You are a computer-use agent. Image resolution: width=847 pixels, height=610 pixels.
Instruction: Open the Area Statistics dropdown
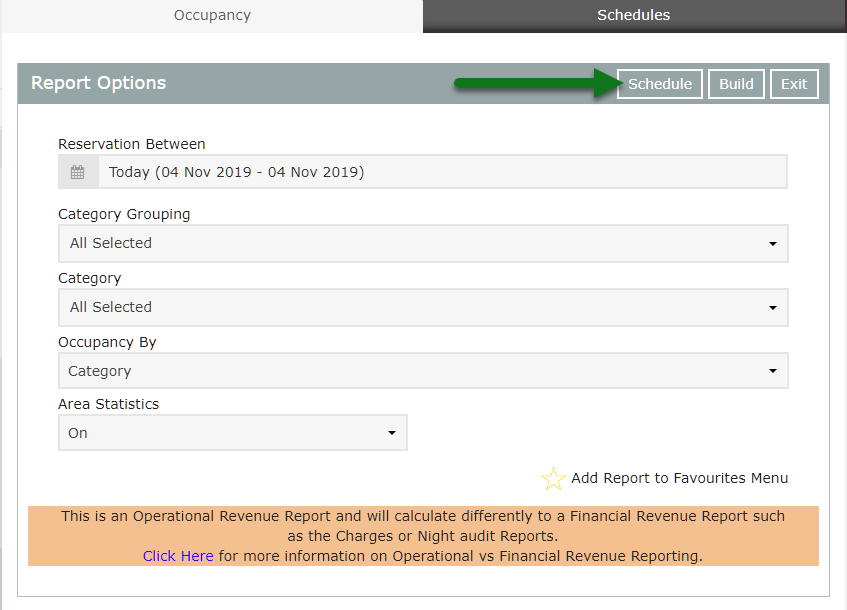pyautogui.click(x=233, y=433)
